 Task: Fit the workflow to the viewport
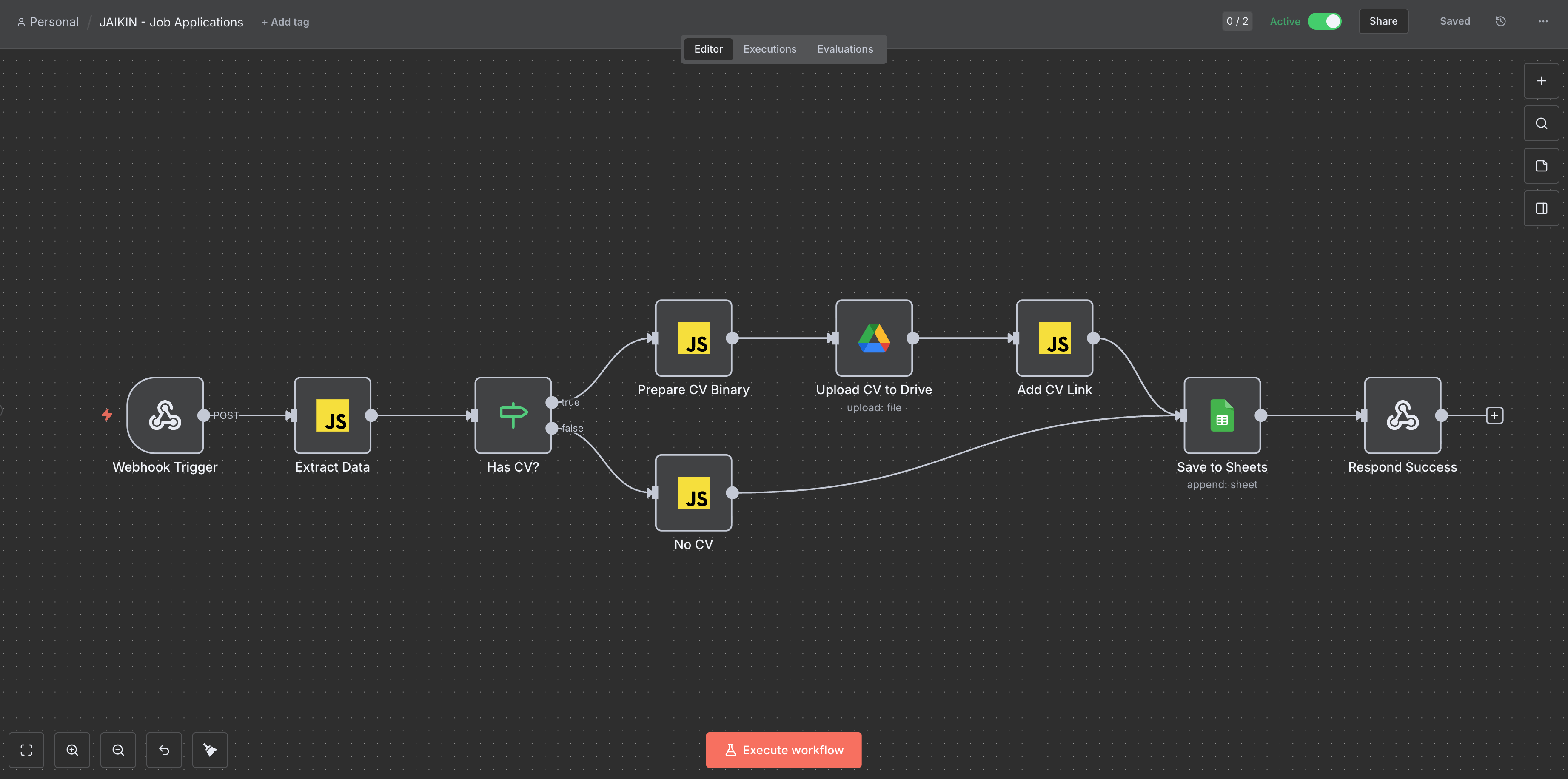pyautogui.click(x=26, y=750)
